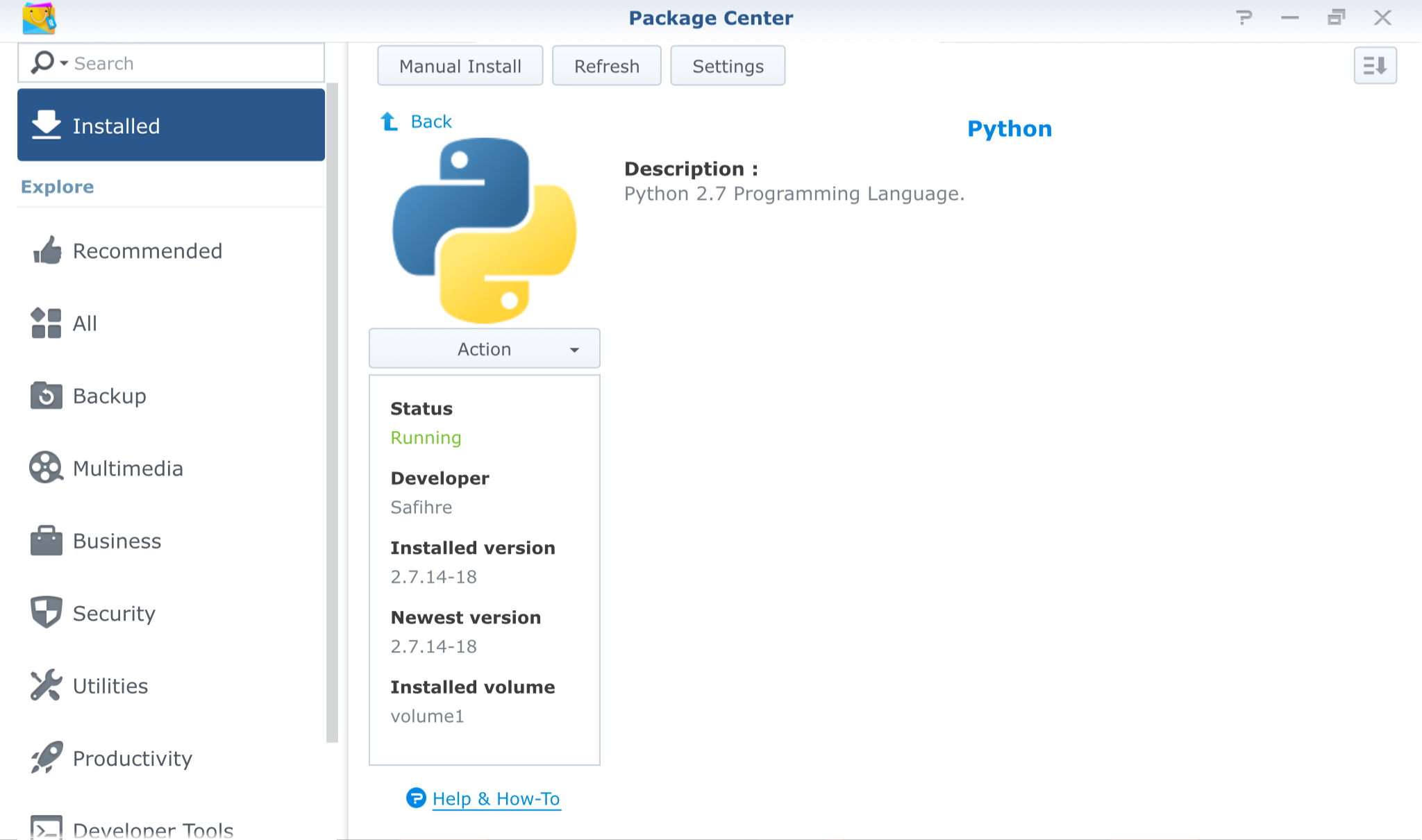Close the Package Center window

pos(1382,18)
